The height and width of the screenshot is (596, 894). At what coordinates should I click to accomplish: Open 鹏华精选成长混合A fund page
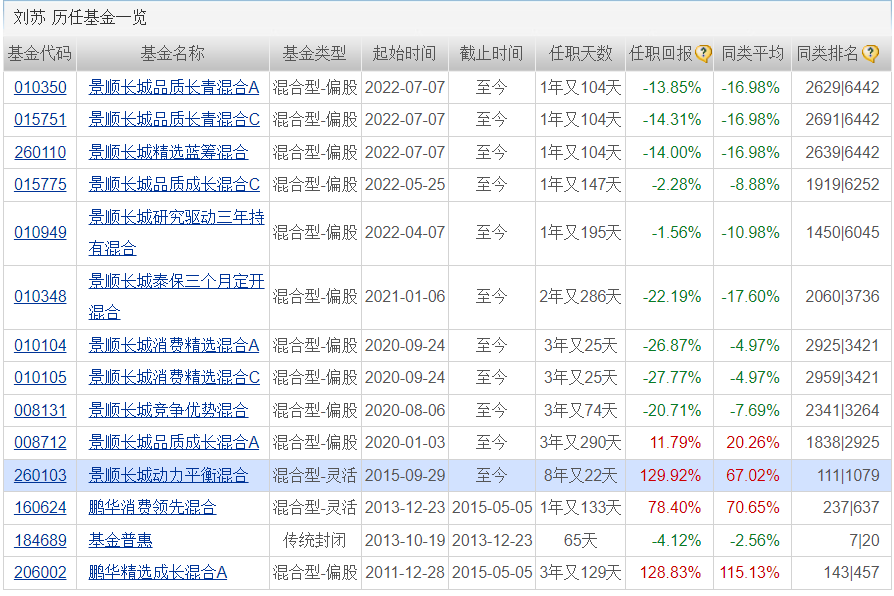(x=158, y=572)
